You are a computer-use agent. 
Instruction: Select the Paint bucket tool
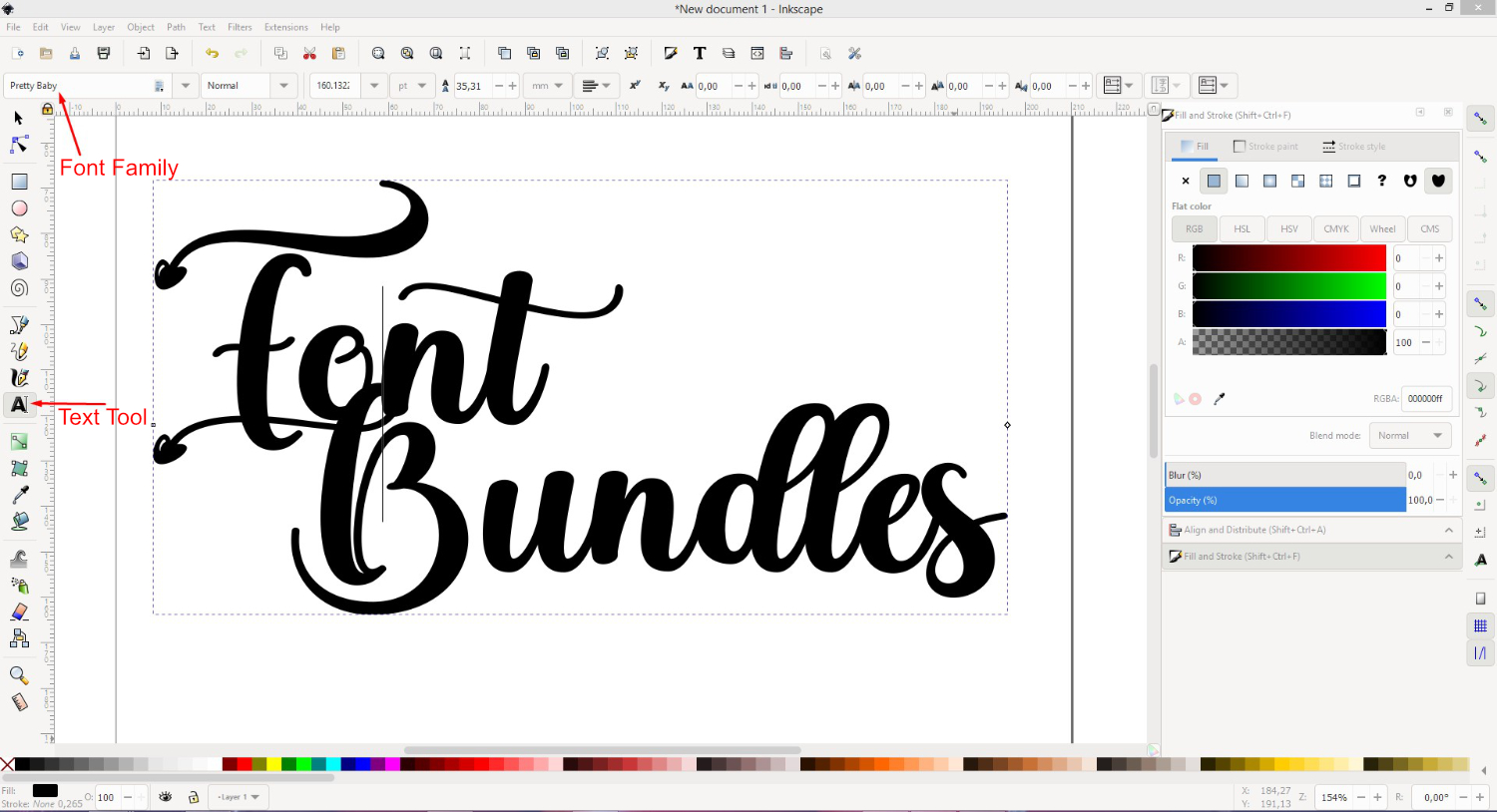click(19, 521)
